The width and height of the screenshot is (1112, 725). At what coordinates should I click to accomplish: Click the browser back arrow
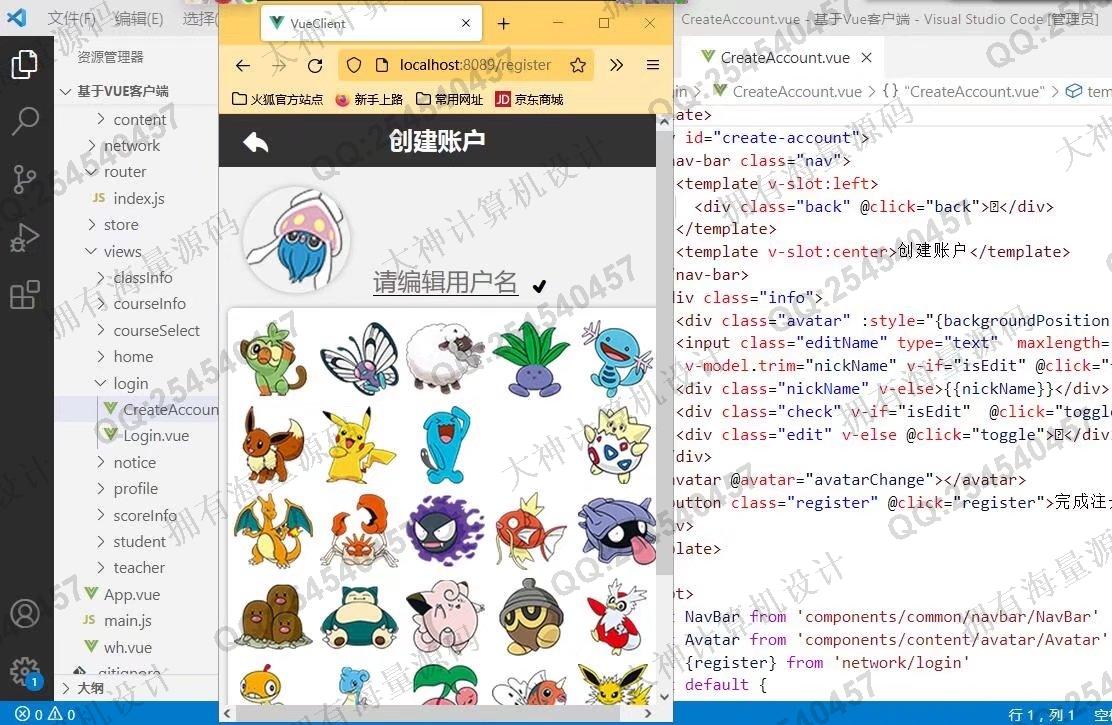243,65
